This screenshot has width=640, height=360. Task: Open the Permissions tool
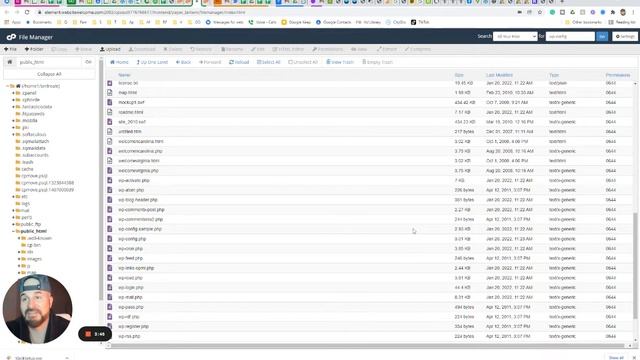tap(328, 49)
